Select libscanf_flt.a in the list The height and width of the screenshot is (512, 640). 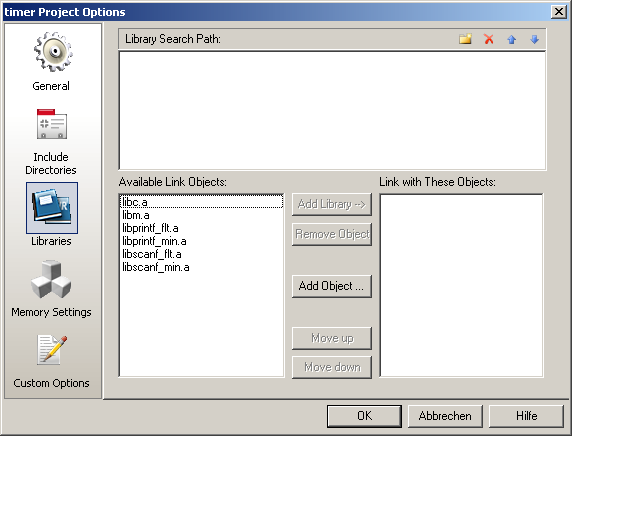pos(202,254)
